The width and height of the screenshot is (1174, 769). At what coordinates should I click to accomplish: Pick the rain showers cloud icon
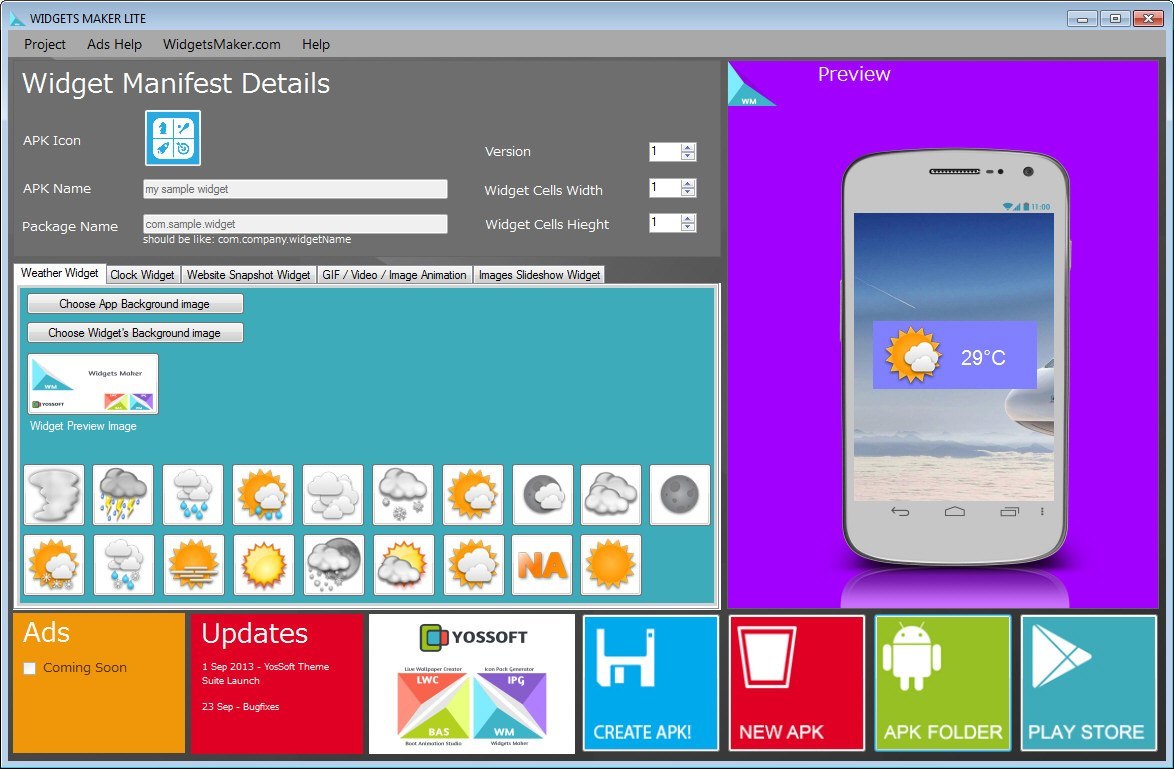(x=193, y=495)
